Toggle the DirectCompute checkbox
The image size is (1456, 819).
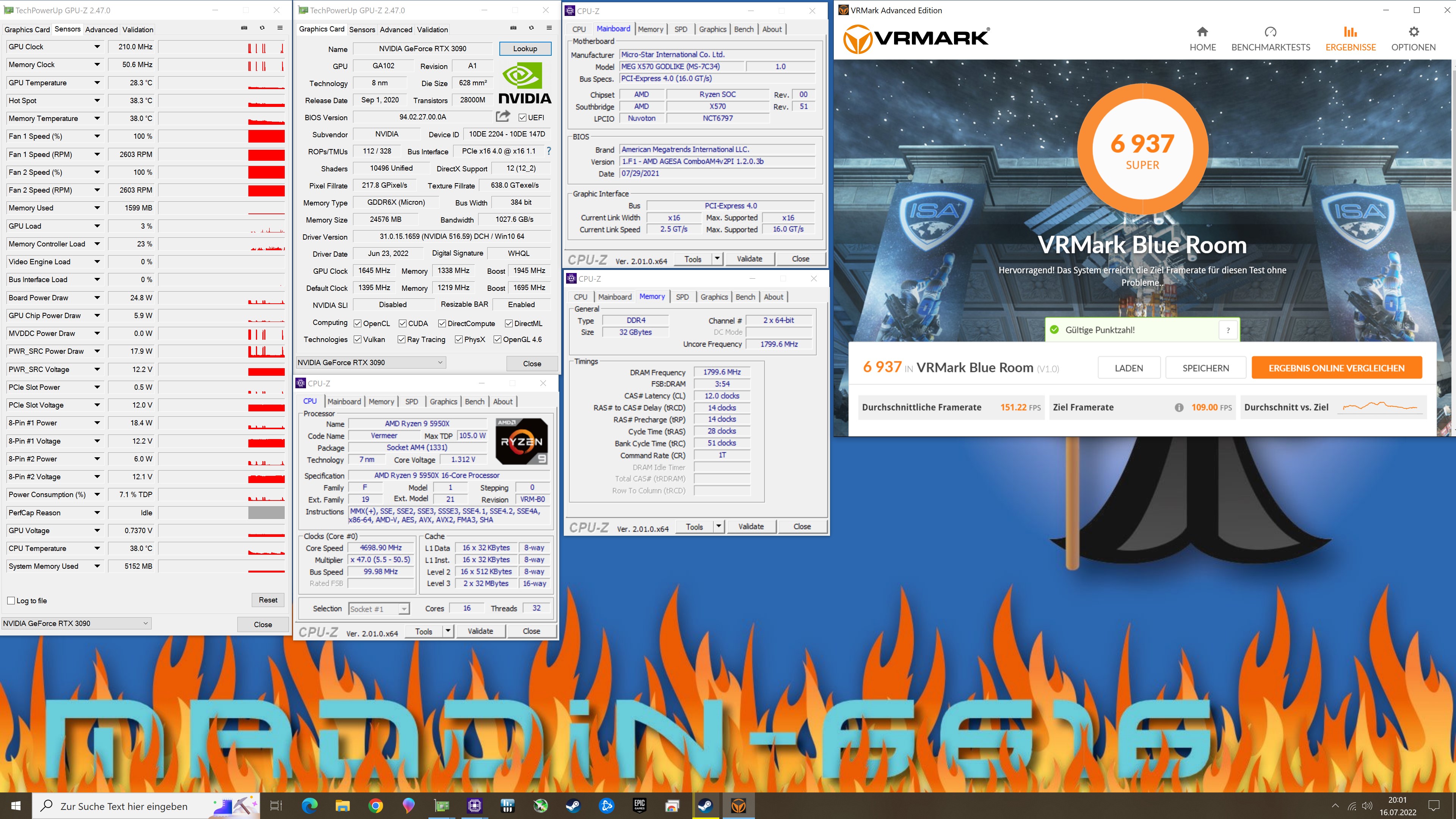442,323
